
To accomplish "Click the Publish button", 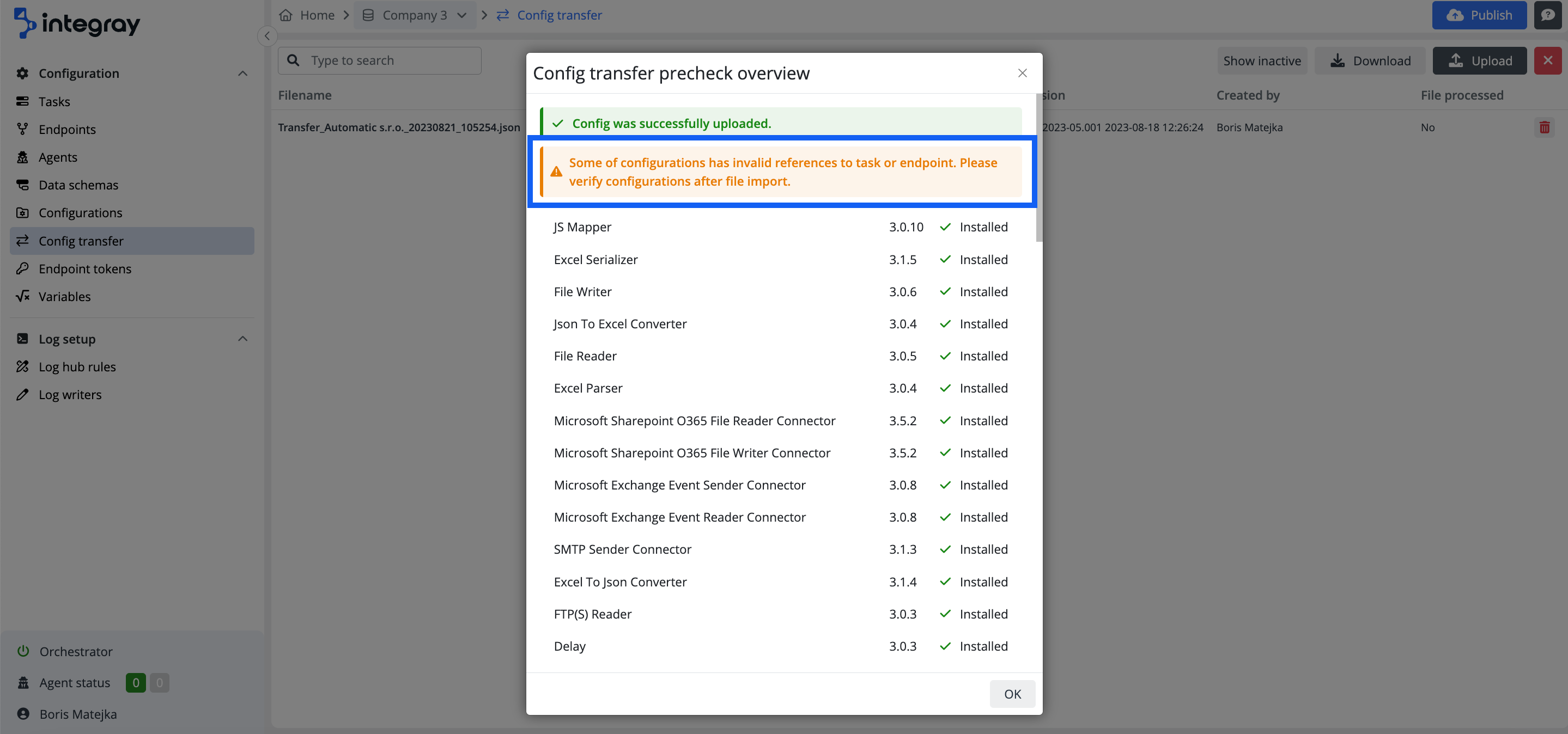I will (1479, 15).
